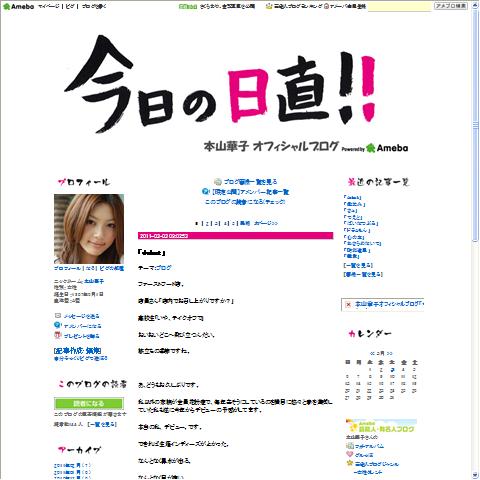480x480 pixels.
Task: Open このブログの読者になる(チェック) link
Action: pyautogui.click(x=245, y=202)
